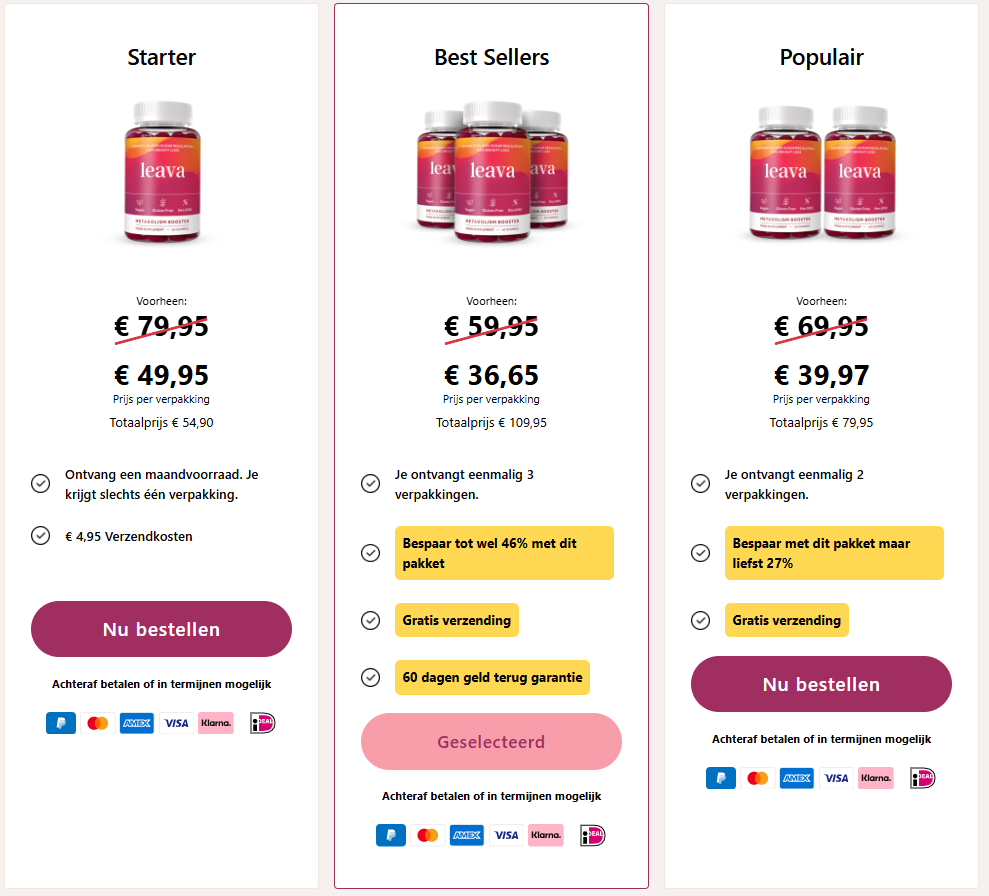989x896 pixels.
Task: Click iDEAL icon under Populair package
Action: click(x=923, y=778)
